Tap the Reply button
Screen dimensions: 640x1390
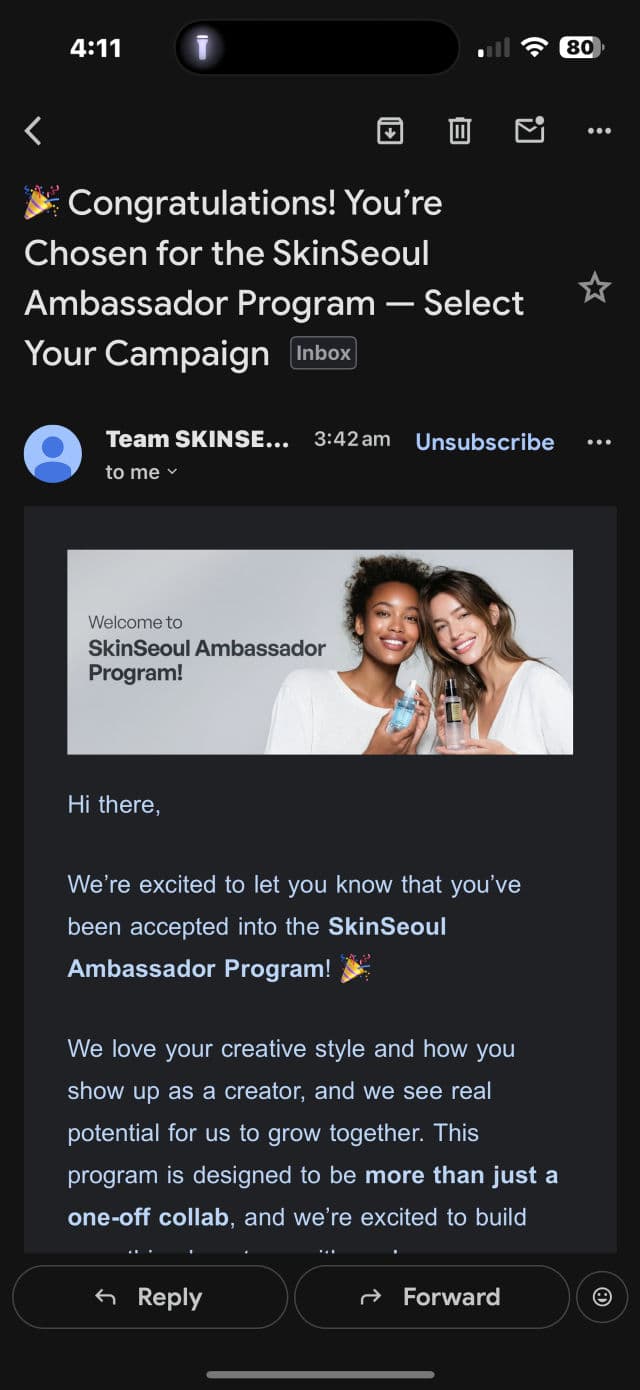pos(150,1297)
